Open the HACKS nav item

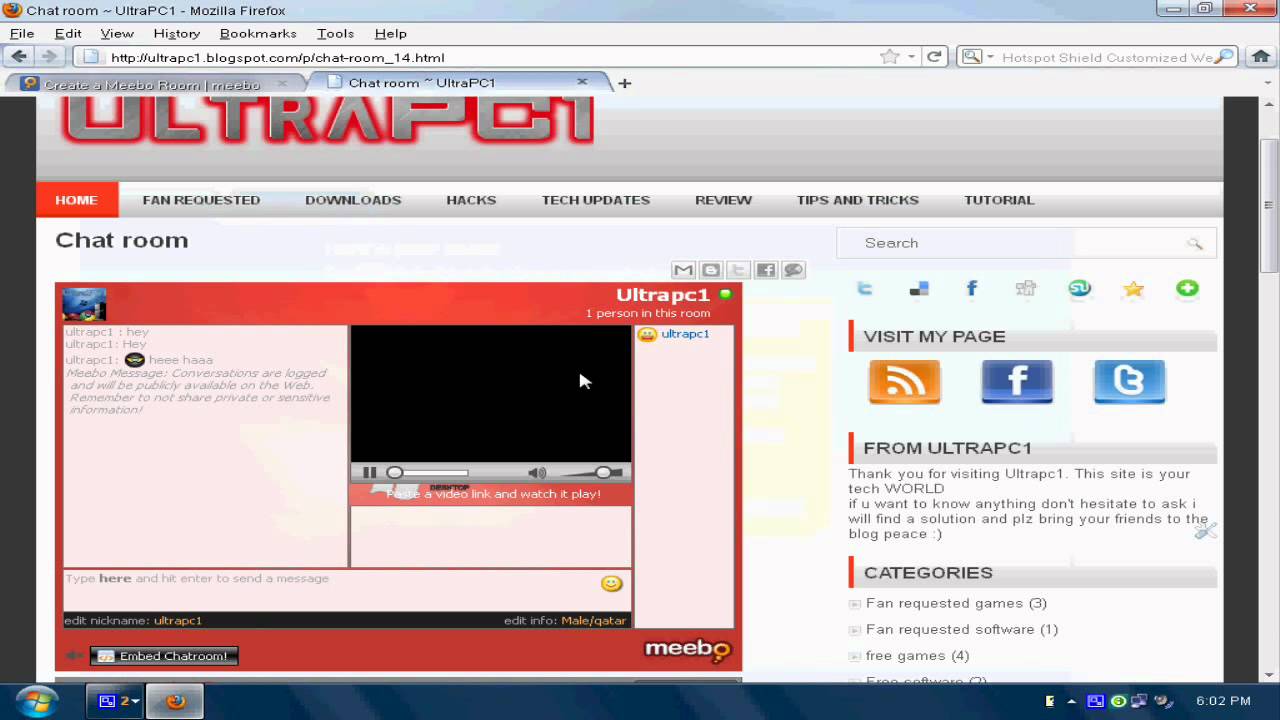(x=471, y=200)
